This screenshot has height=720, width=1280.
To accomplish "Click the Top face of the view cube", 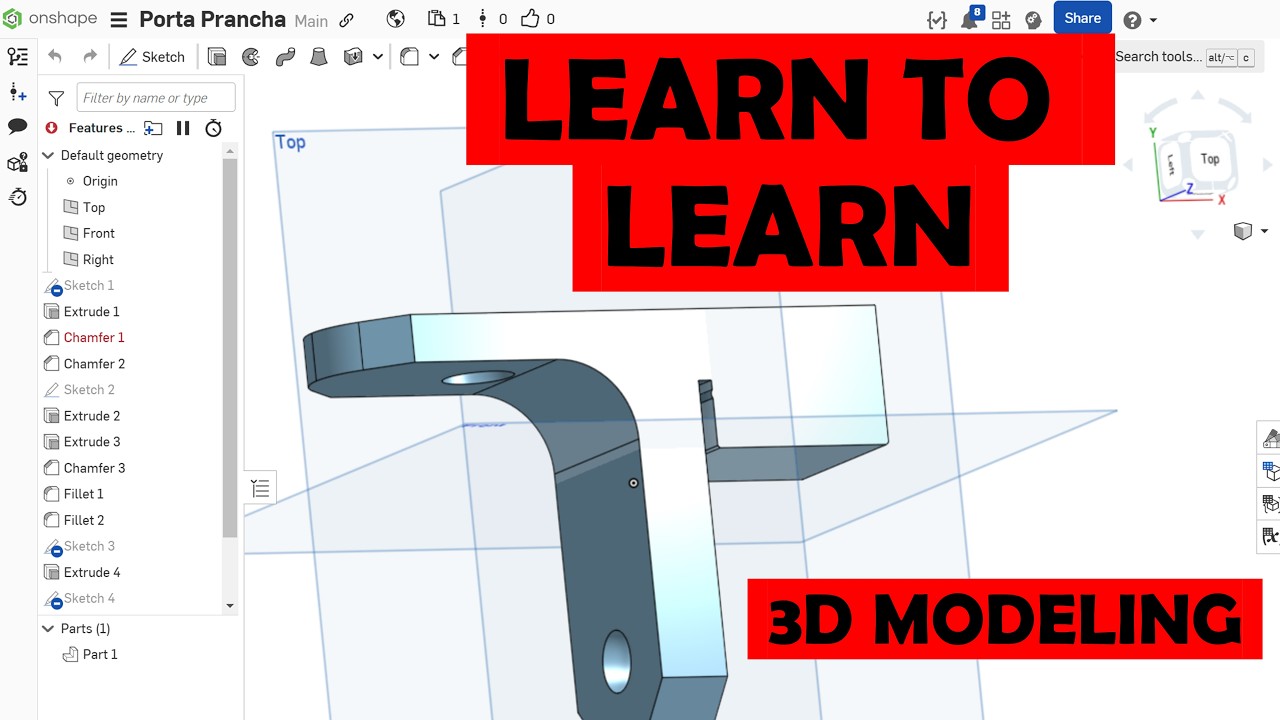I will [x=1209, y=159].
